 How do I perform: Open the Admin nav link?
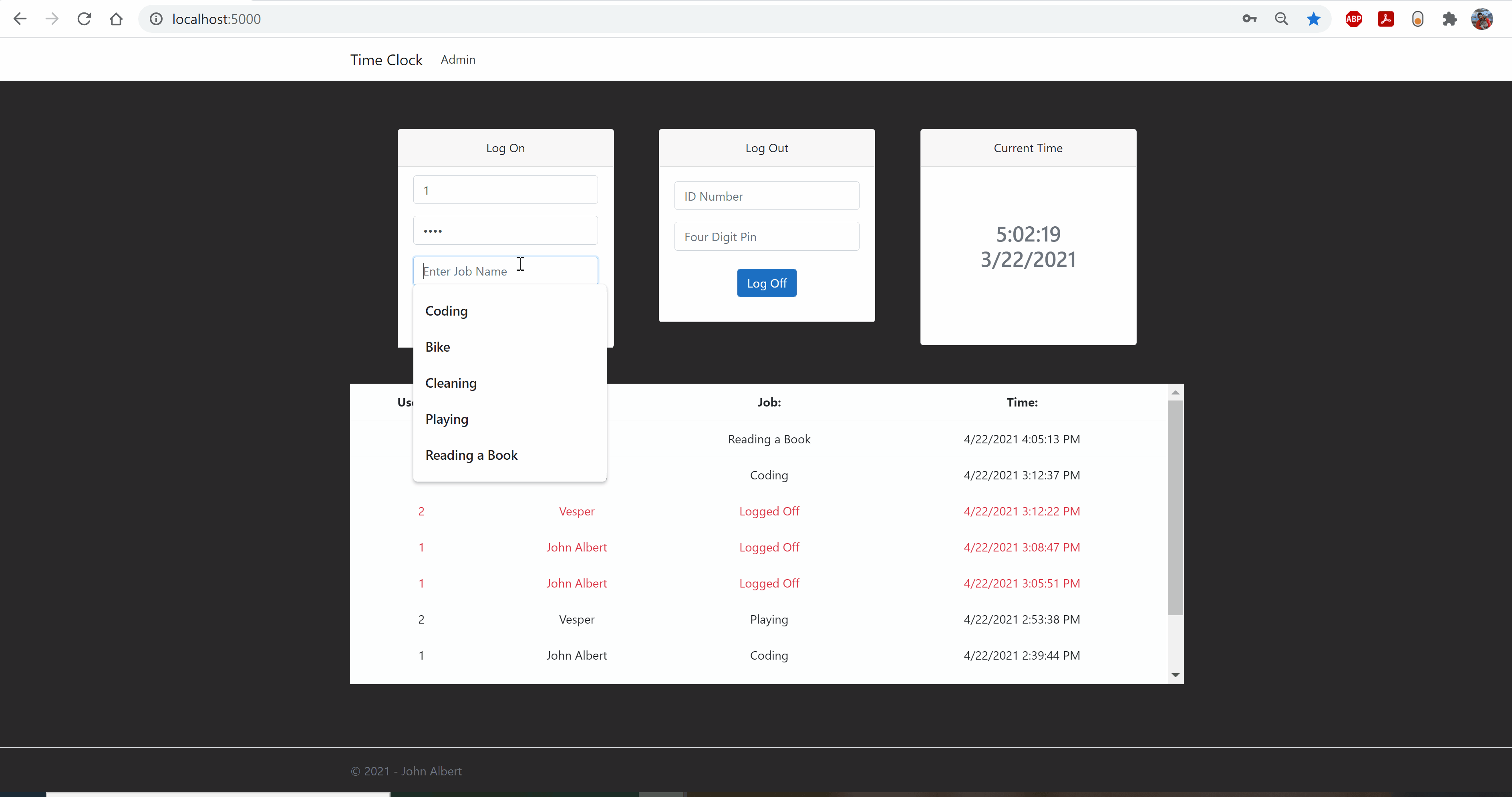(x=458, y=60)
